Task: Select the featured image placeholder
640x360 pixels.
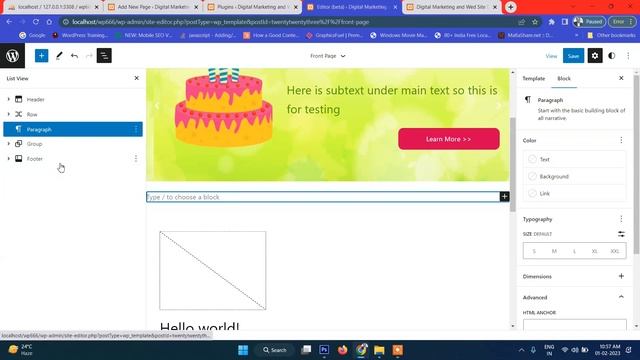Action: tap(212, 270)
